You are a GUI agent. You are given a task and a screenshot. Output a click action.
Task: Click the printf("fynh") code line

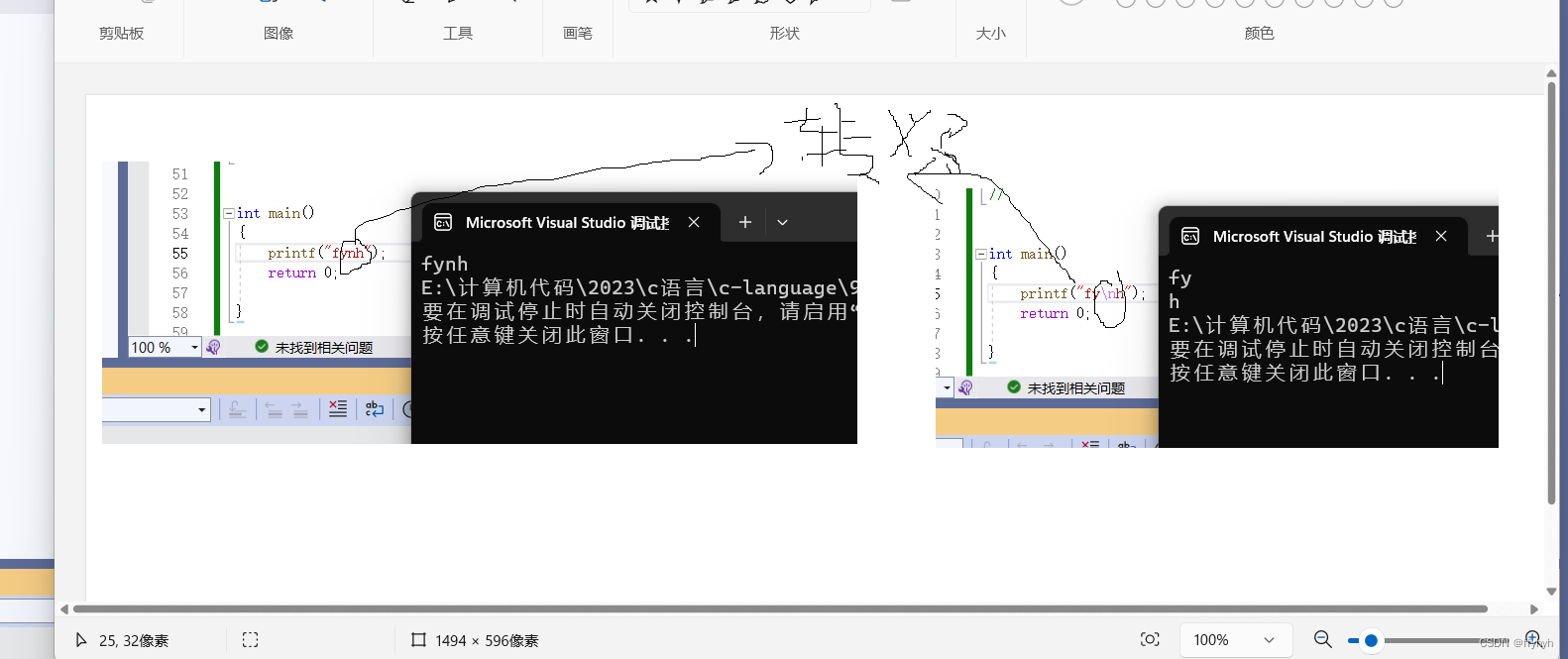click(326, 253)
